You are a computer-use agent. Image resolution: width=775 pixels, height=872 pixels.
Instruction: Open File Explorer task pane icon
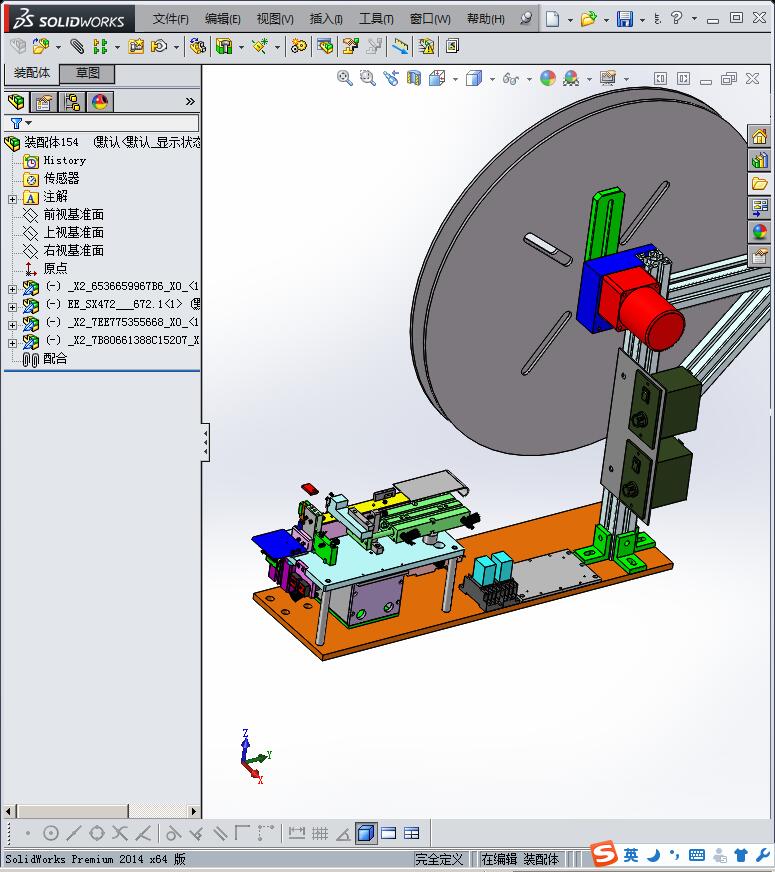[x=759, y=184]
